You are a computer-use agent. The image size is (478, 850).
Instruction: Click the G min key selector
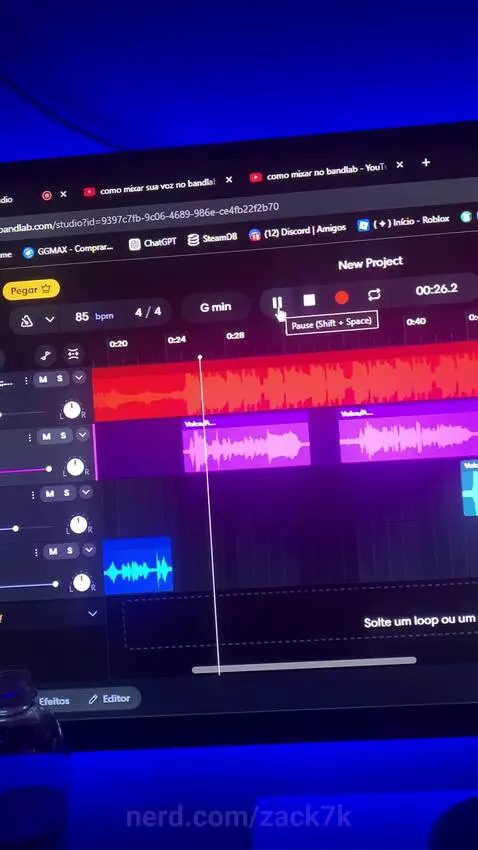coord(216,307)
